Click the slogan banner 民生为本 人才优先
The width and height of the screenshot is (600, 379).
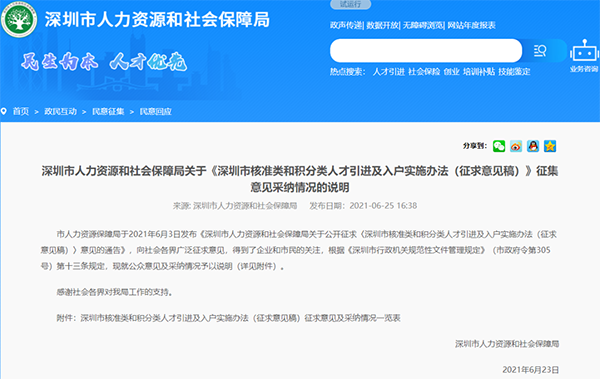point(104,62)
